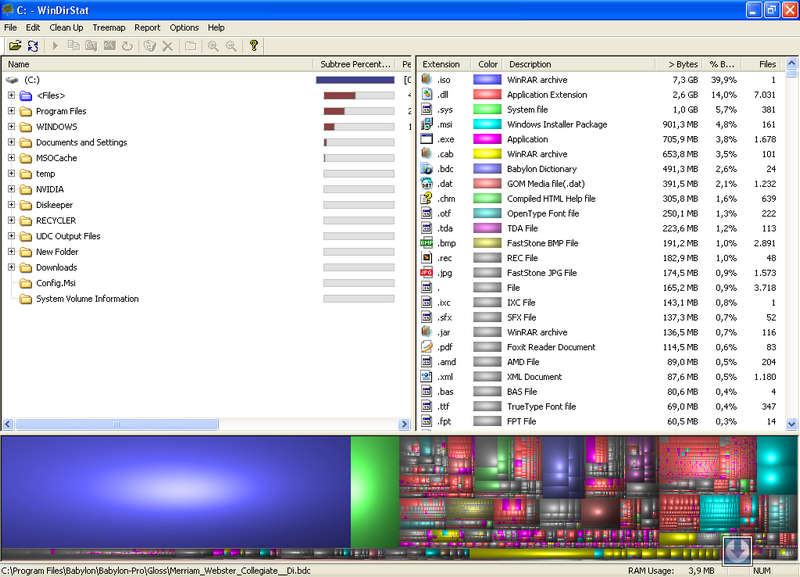The width and height of the screenshot is (800, 577).
Task: Open the Edit menu
Action: [33, 28]
